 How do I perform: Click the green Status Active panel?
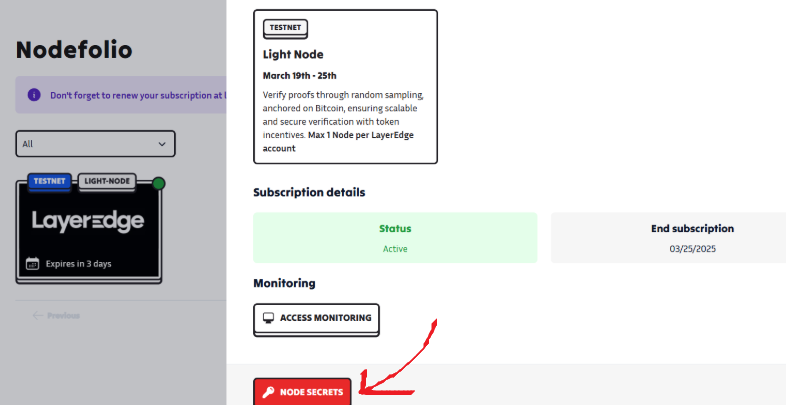pos(395,238)
